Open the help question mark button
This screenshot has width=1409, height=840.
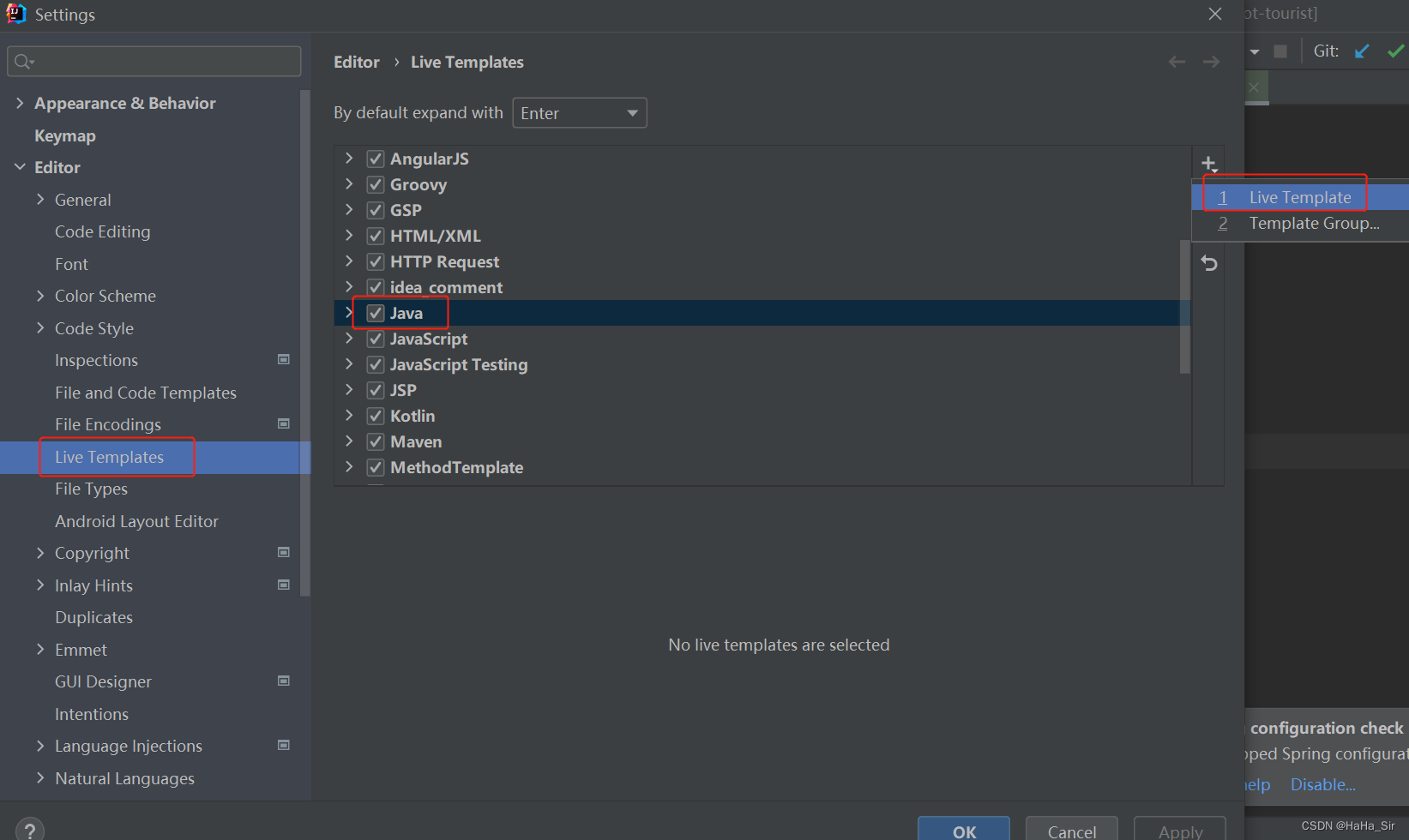[x=30, y=830]
